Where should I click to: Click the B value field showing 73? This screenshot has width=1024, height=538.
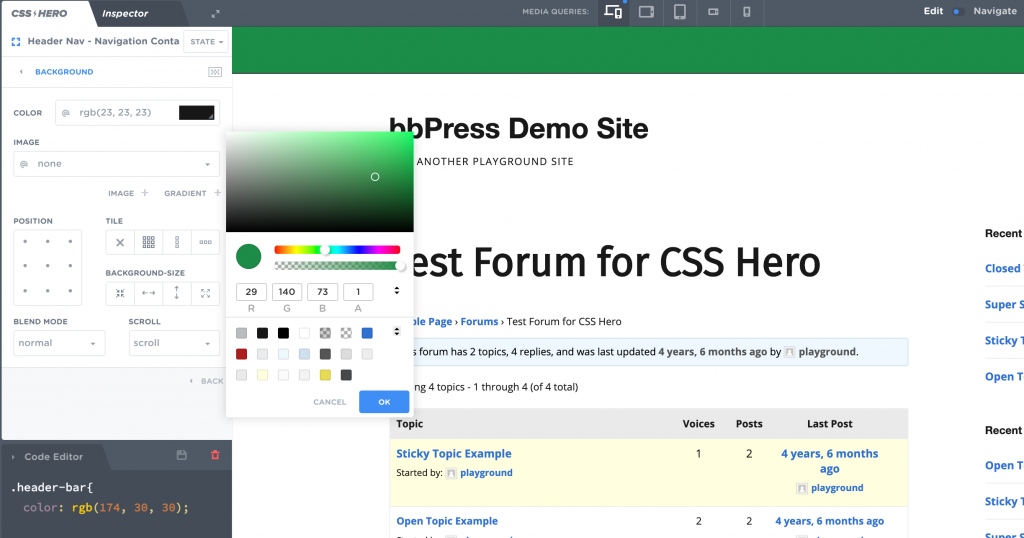323,292
